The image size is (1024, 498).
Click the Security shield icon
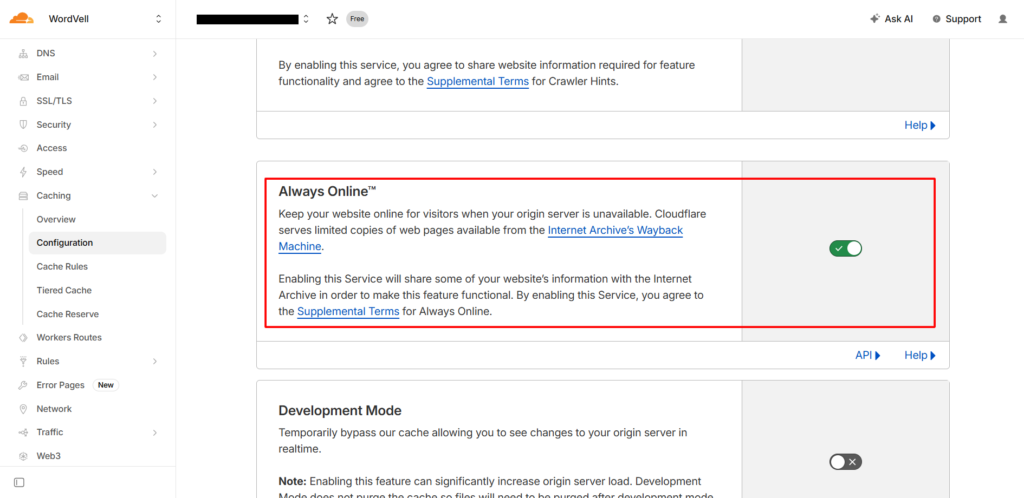pyautogui.click(x=24, y=125)
